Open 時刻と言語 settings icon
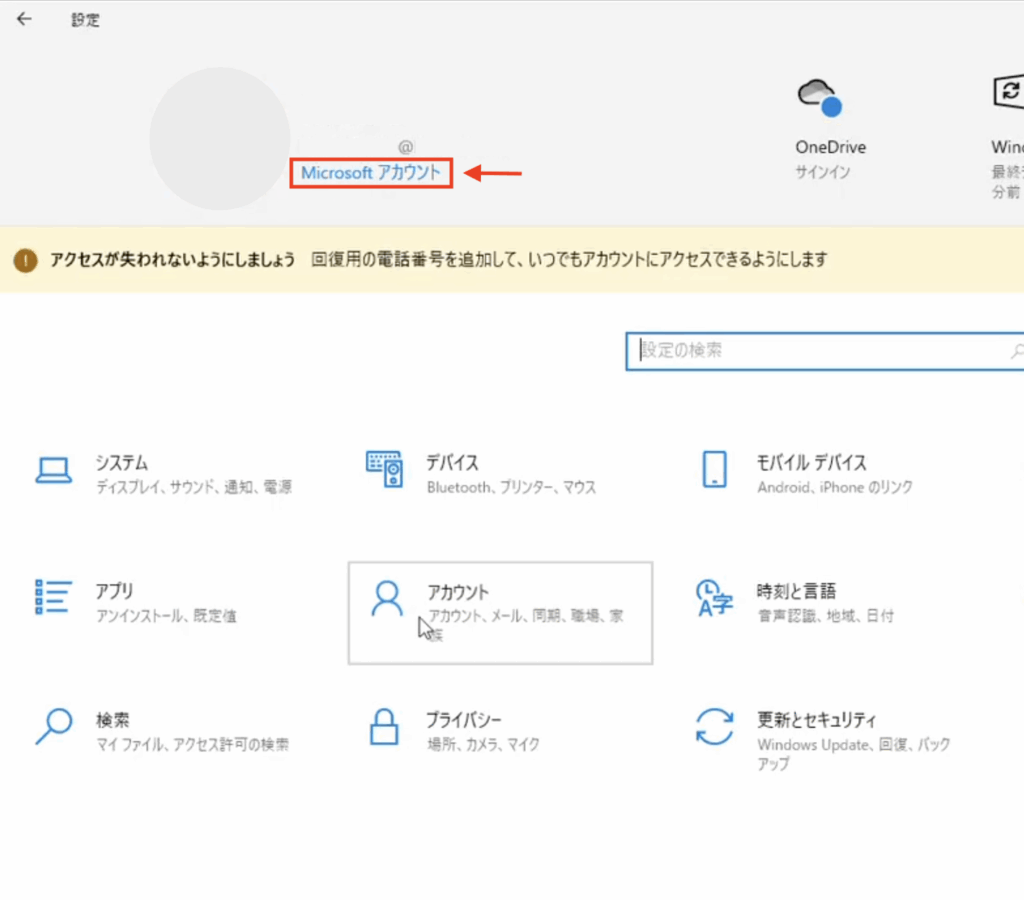This screenshot has width=1024, height=900. [714, 598]
